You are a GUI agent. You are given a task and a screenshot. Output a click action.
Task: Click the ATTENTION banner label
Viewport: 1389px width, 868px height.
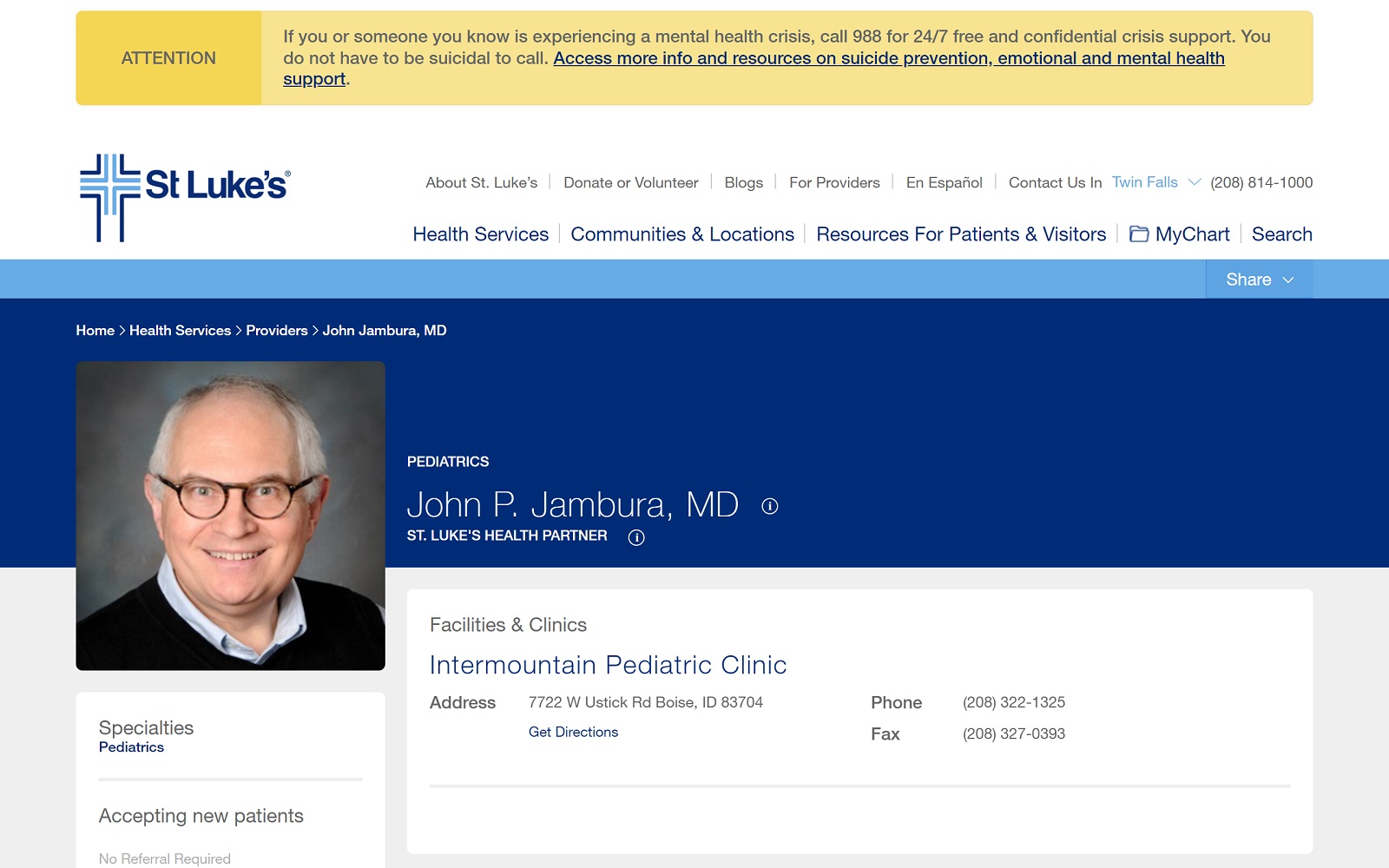click(168, 58)
